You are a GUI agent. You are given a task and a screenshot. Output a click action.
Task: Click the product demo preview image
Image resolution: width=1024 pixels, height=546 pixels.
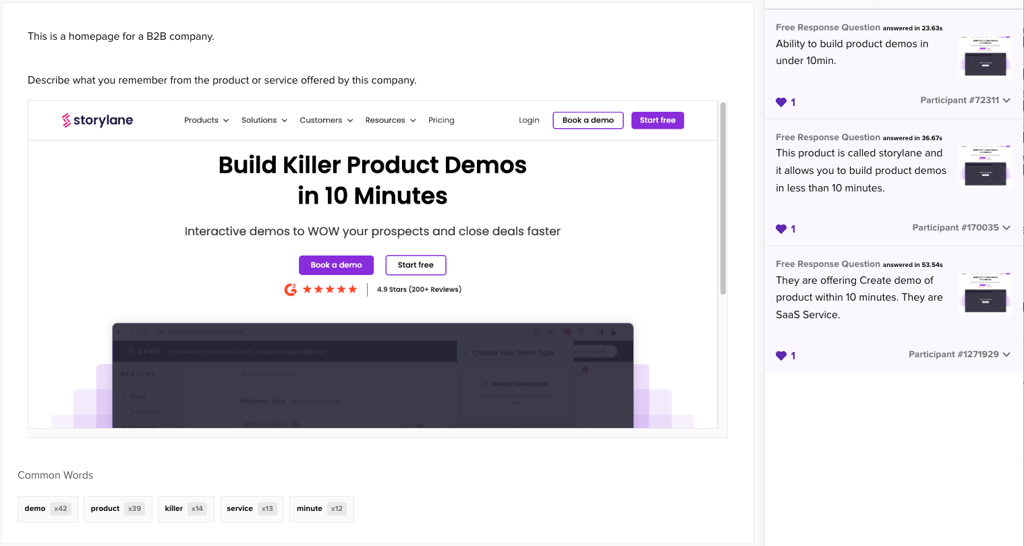[372, 375]
